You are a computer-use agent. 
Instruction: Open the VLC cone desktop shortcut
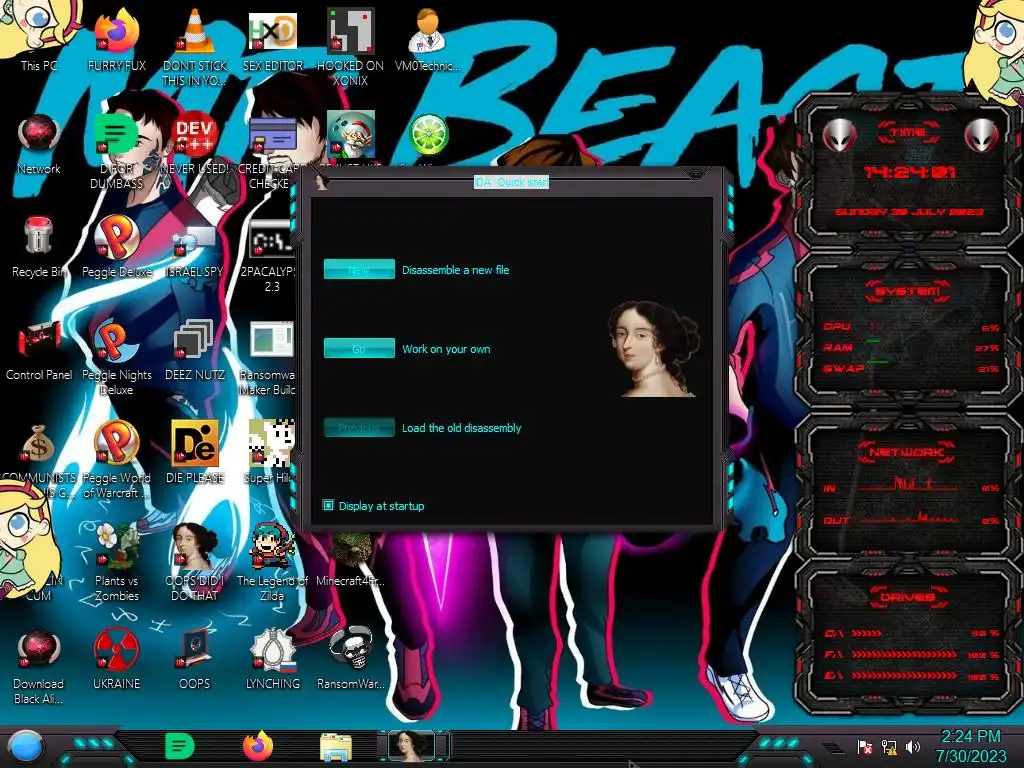tap(195, 46)
